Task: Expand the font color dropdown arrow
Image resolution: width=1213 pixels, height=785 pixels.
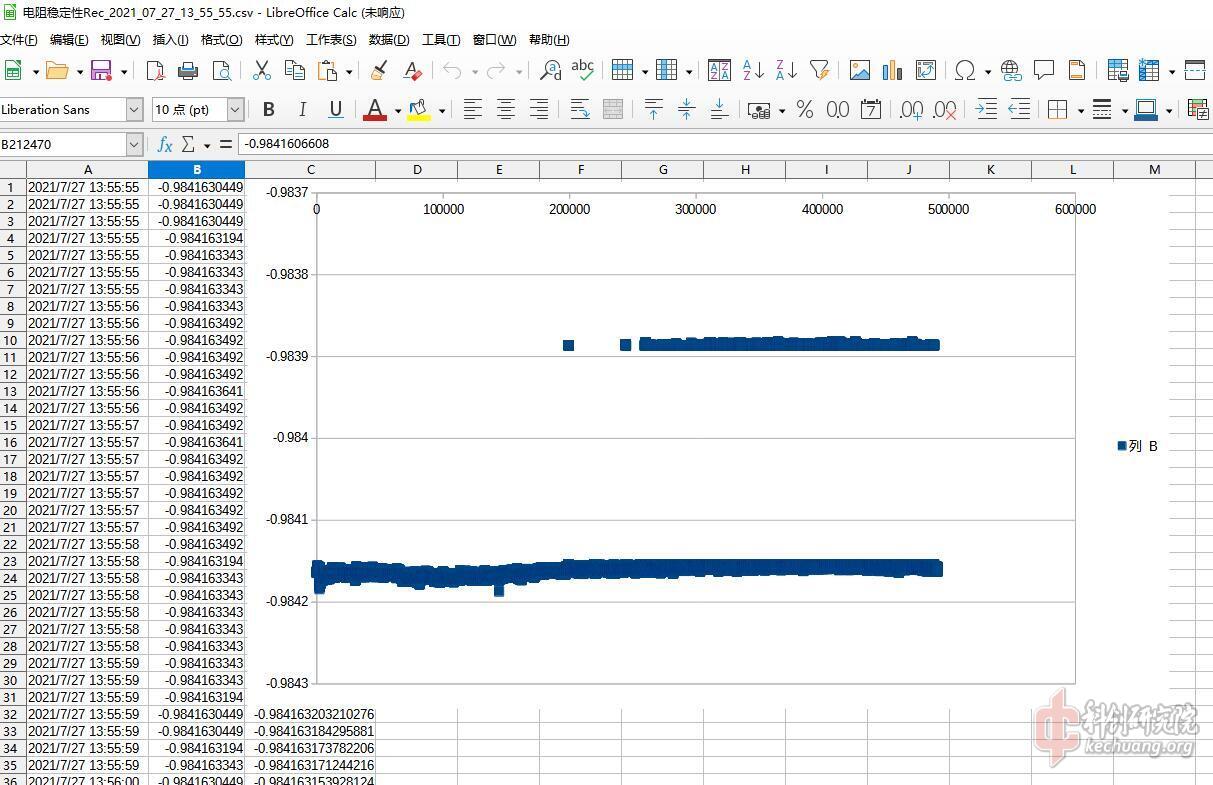Action: point(397,110)
